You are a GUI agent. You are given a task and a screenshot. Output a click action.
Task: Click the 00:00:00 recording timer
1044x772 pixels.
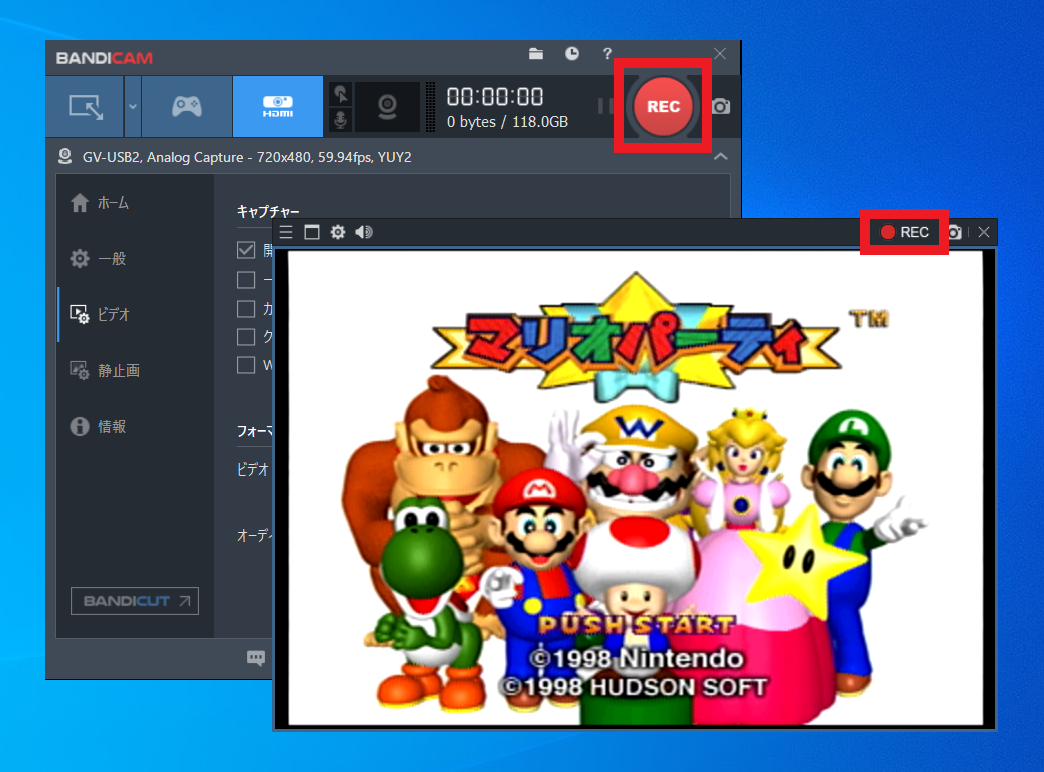[495, 97]
